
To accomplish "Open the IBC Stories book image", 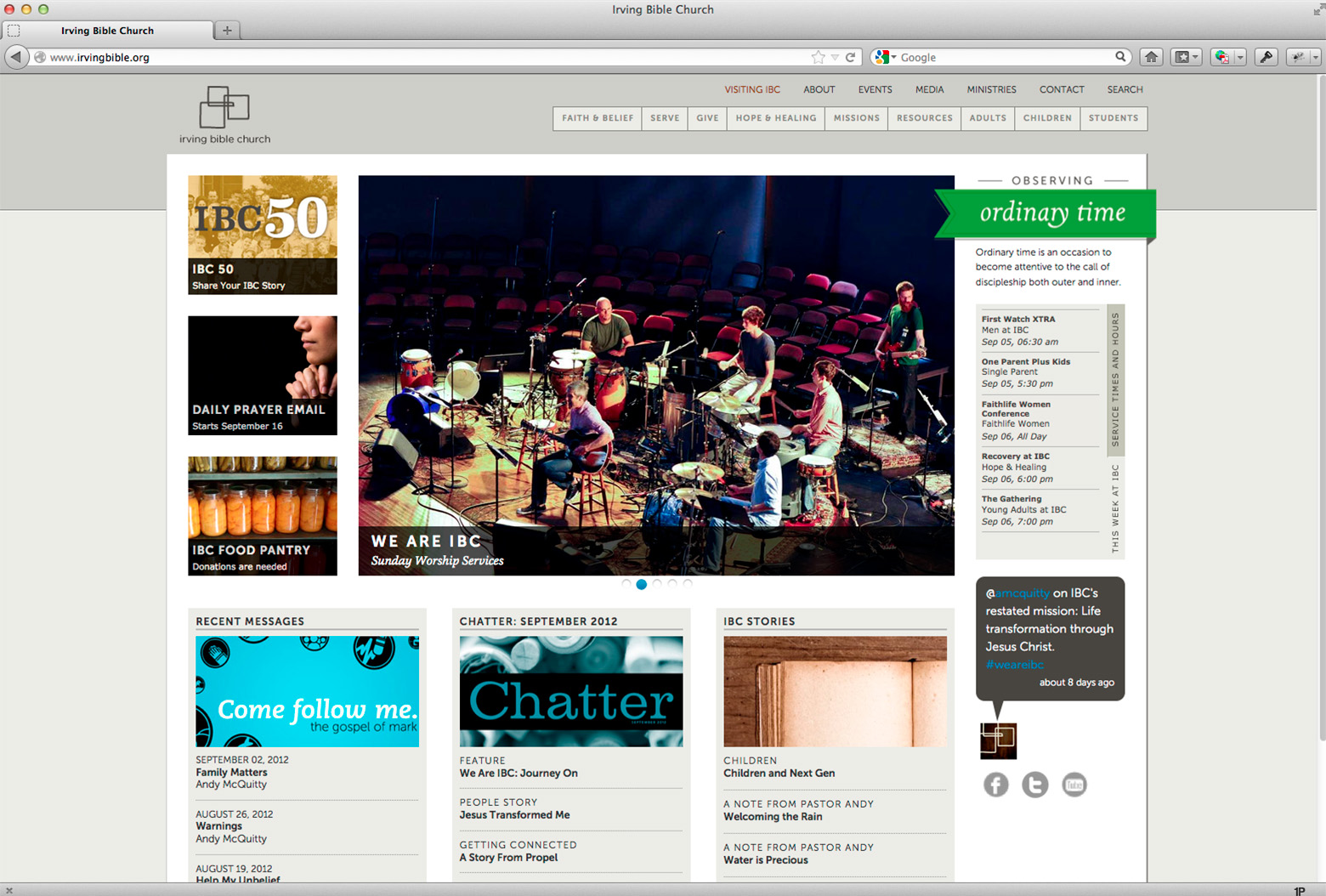I will [835, 691].
